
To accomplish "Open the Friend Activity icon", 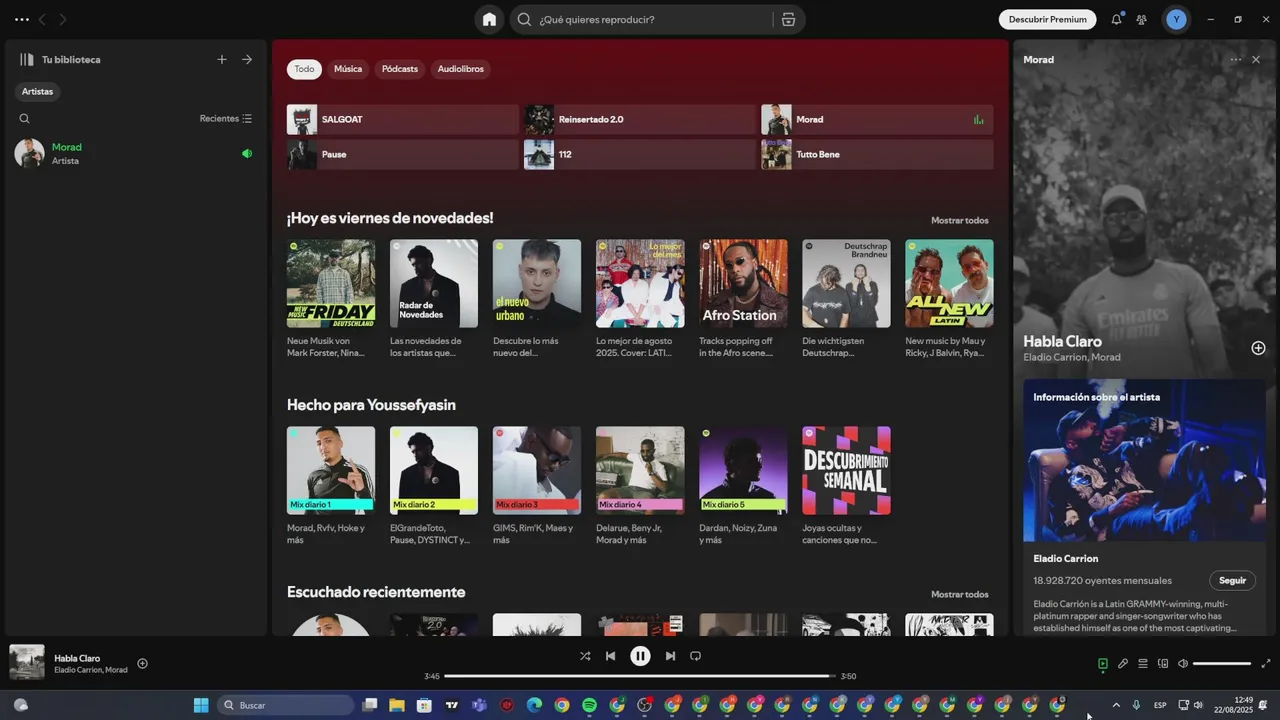I will tap(1141, 19).
